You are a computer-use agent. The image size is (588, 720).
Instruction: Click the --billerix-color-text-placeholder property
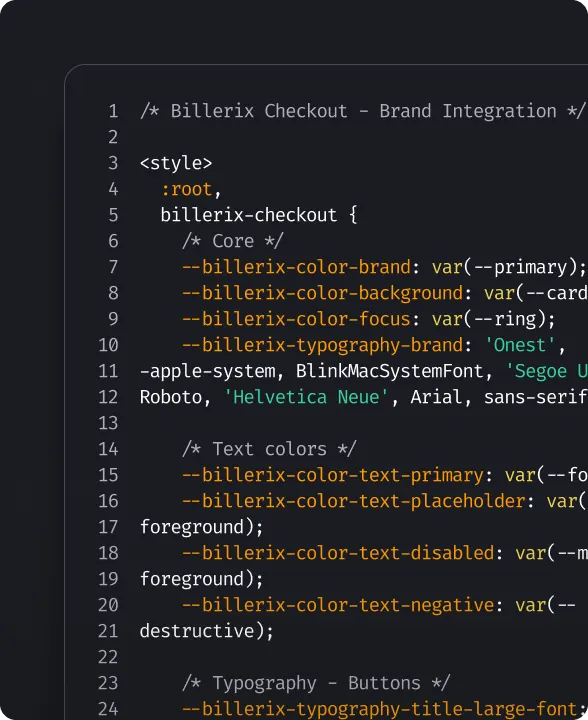pos(354,501)
